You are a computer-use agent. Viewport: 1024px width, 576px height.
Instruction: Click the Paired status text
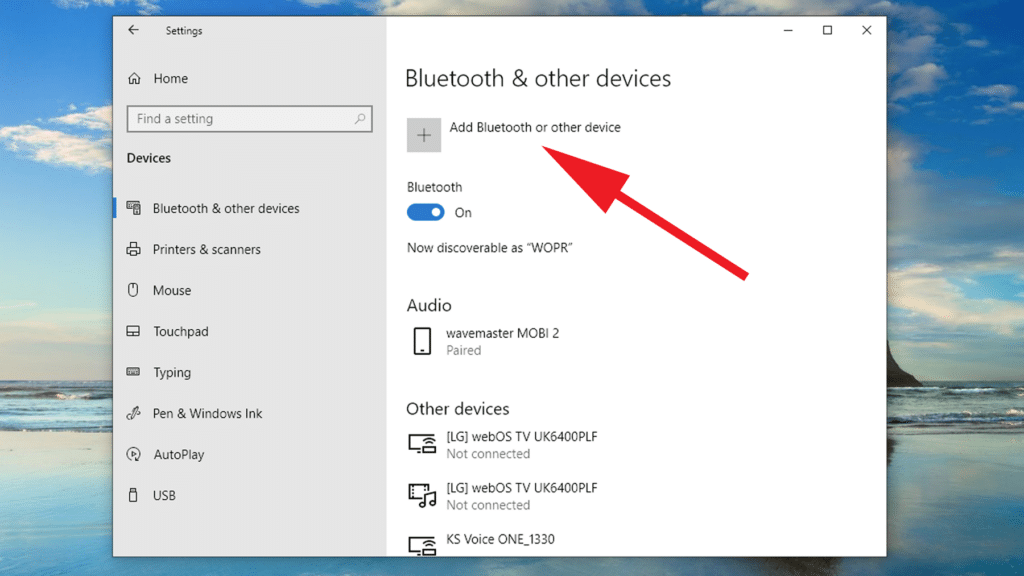[464, 351]
